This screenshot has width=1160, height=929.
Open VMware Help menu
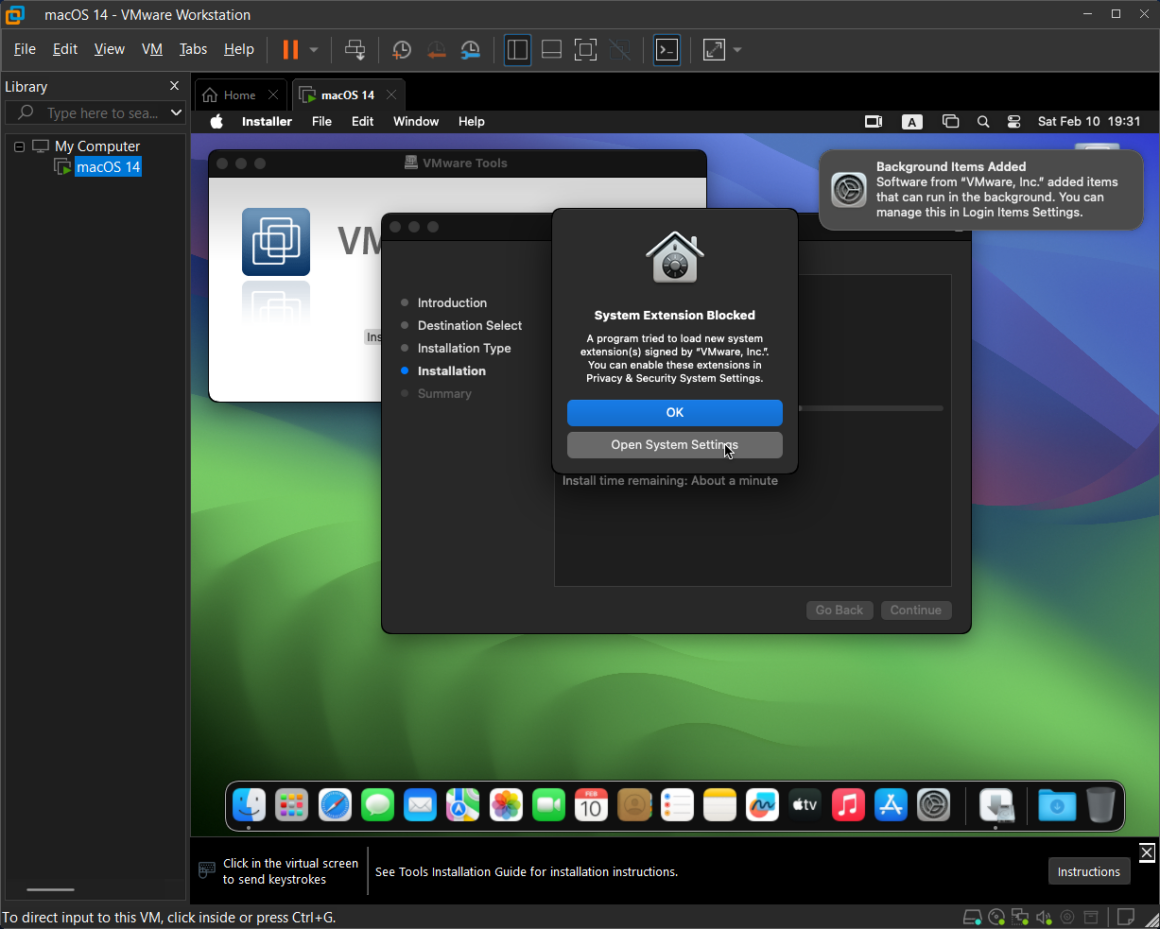pos(238,49)
